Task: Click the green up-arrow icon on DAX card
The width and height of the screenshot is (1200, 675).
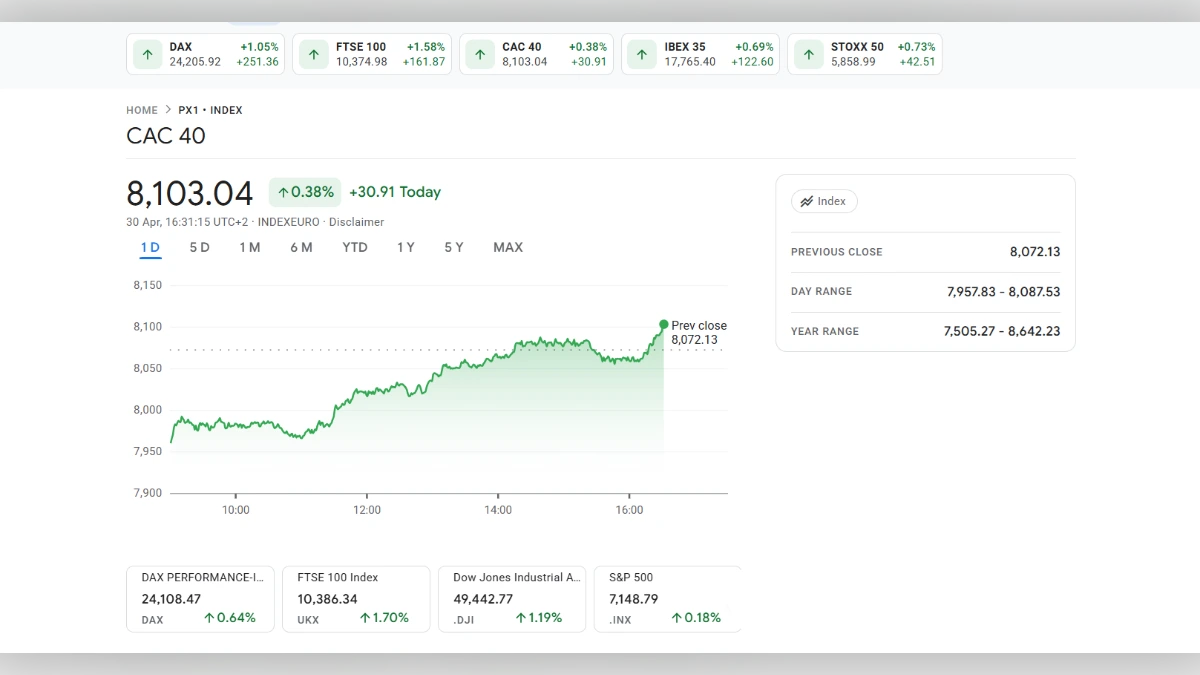Action: [150, 54]
